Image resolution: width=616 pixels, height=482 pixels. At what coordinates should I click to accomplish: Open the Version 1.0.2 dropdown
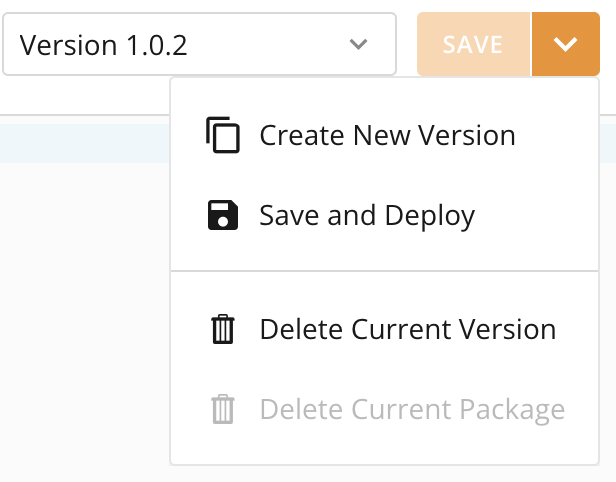tap(199, 44)
